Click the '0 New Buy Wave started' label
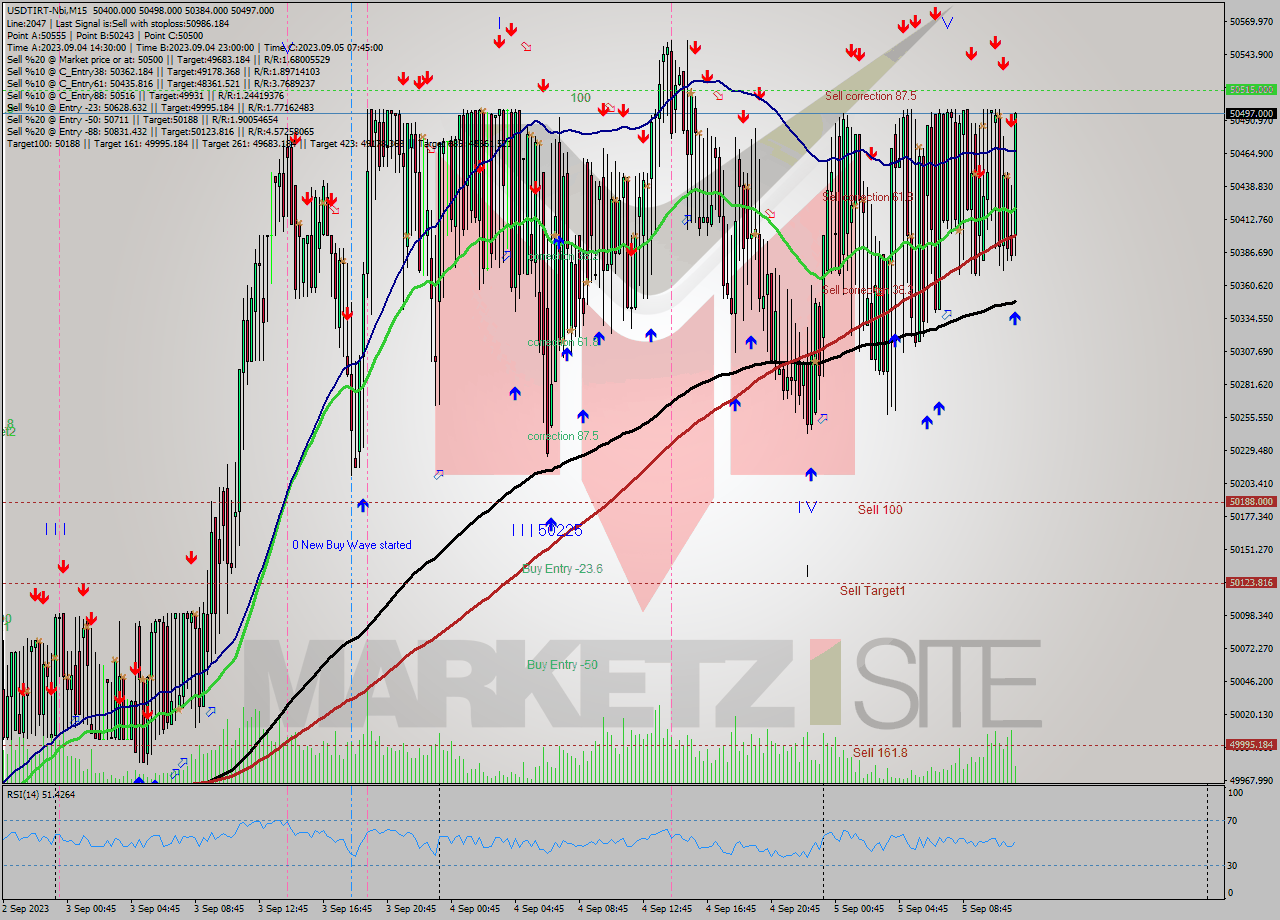This screenshot has width=1280, height=920. [x=351, y=545]
